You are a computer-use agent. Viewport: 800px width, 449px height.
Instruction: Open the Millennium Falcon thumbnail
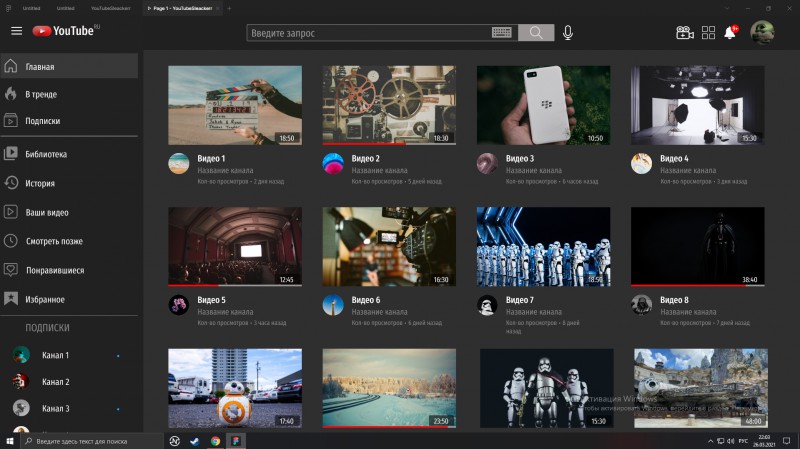coord(701,388)
